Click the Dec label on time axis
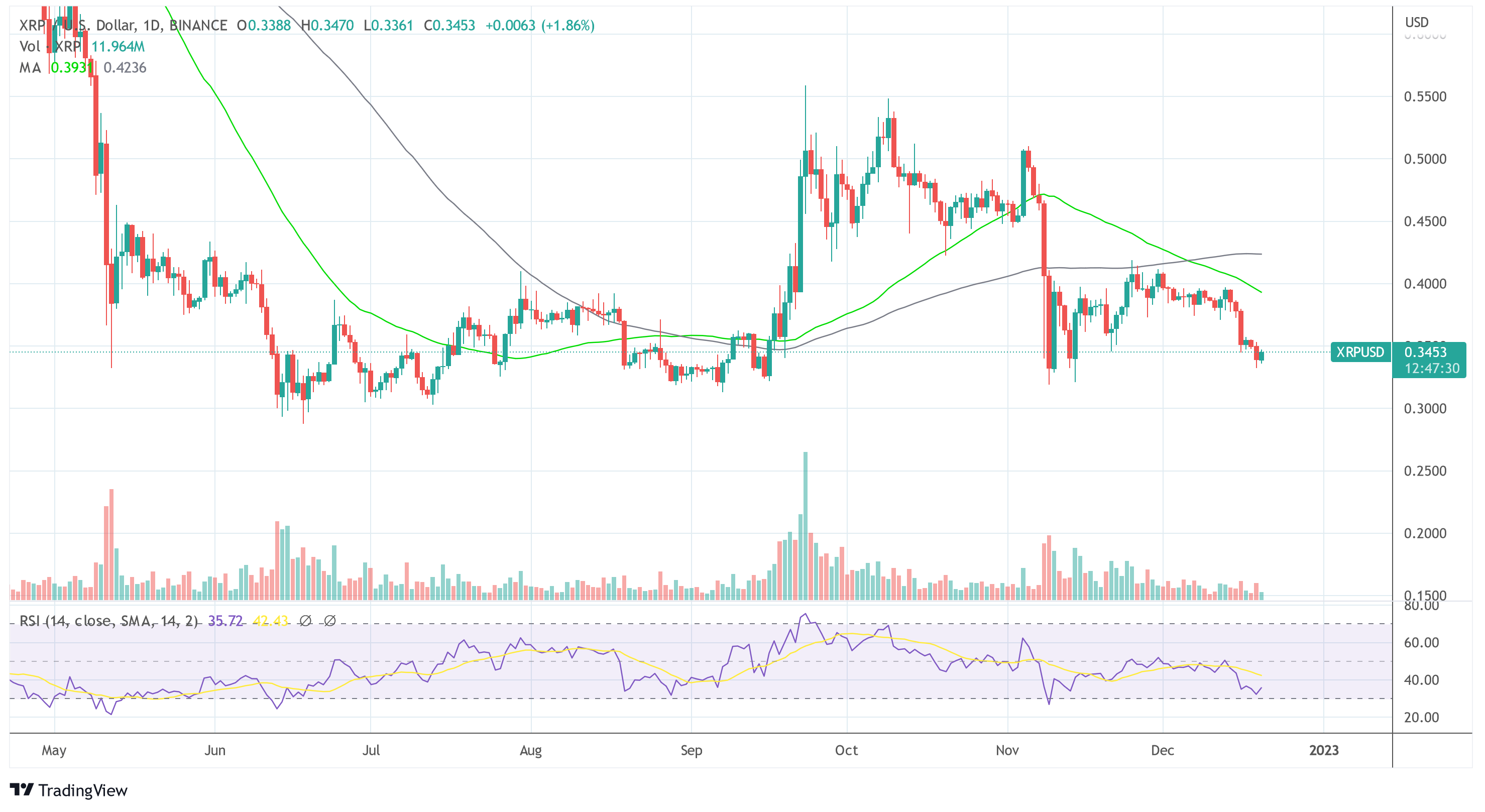This screenshot has height=812, width=1485. click(x=1163, y=751)
